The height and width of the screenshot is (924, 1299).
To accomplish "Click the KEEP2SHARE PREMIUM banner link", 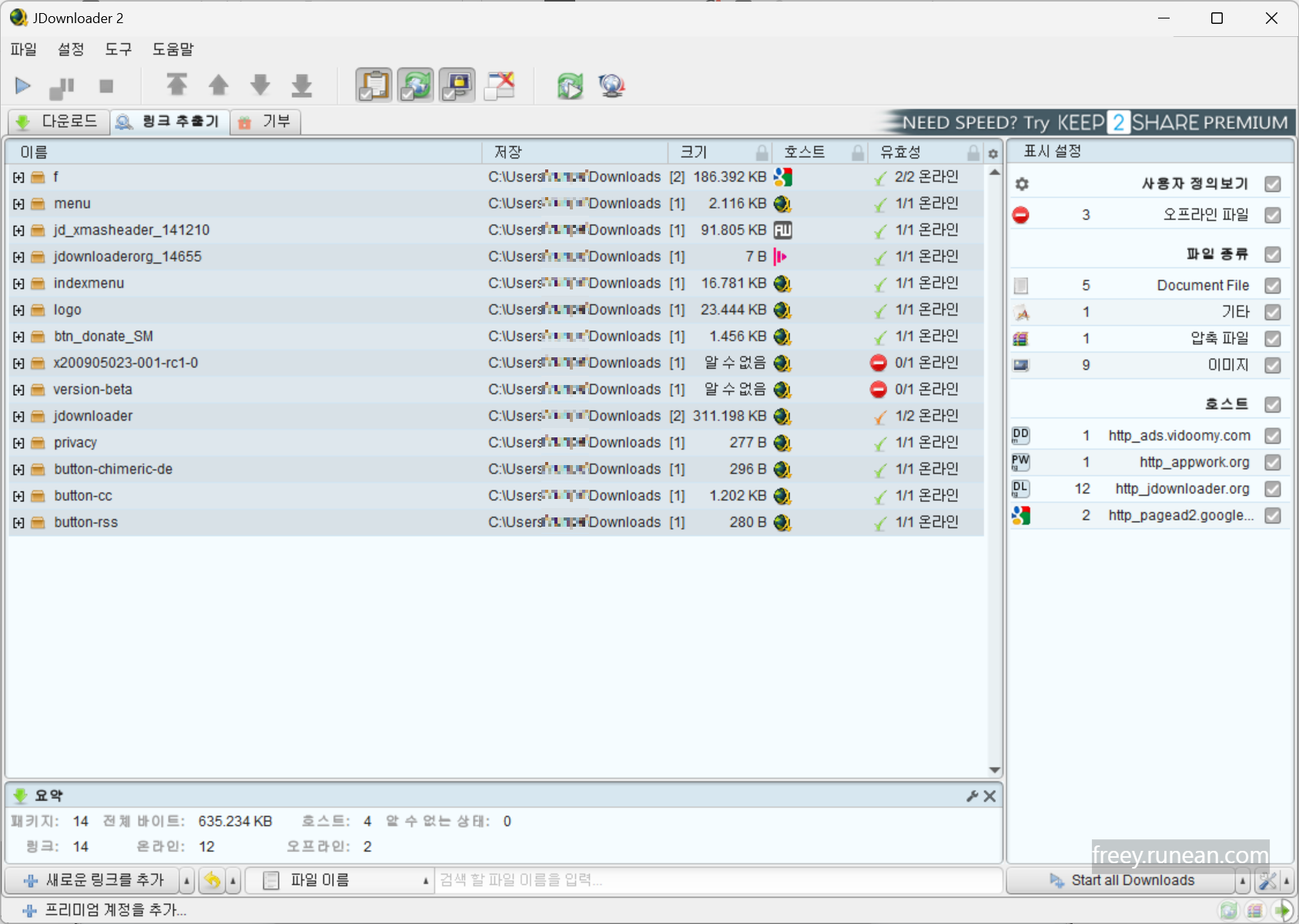I will [1093, 122].
